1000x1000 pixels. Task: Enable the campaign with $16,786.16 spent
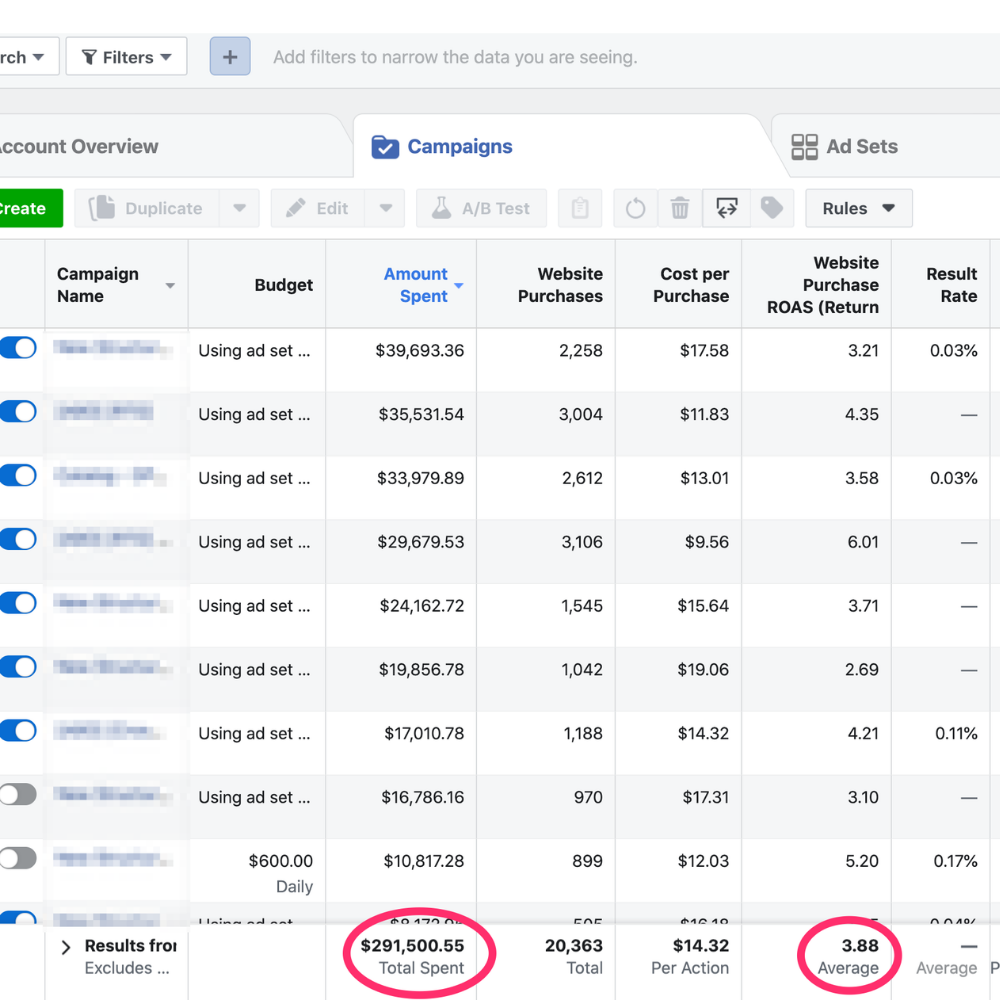click(18, 795)
